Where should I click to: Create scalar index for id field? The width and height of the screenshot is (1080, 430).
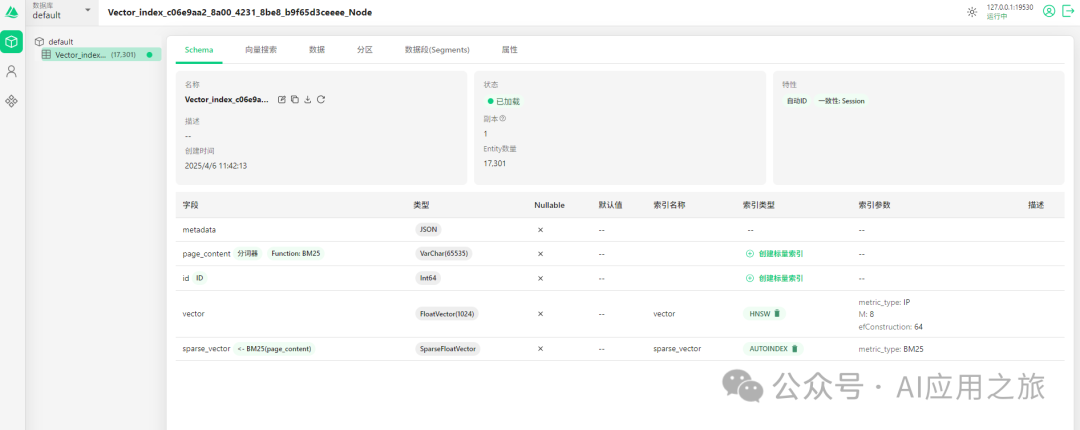pos(775,278)
